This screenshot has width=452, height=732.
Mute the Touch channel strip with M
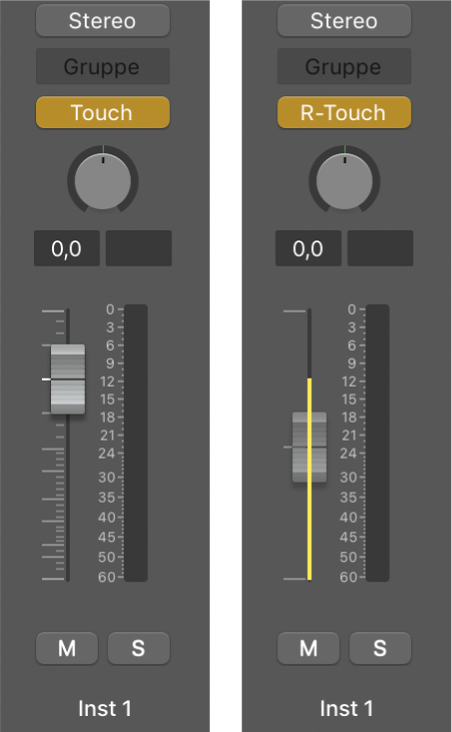point(67,648)
